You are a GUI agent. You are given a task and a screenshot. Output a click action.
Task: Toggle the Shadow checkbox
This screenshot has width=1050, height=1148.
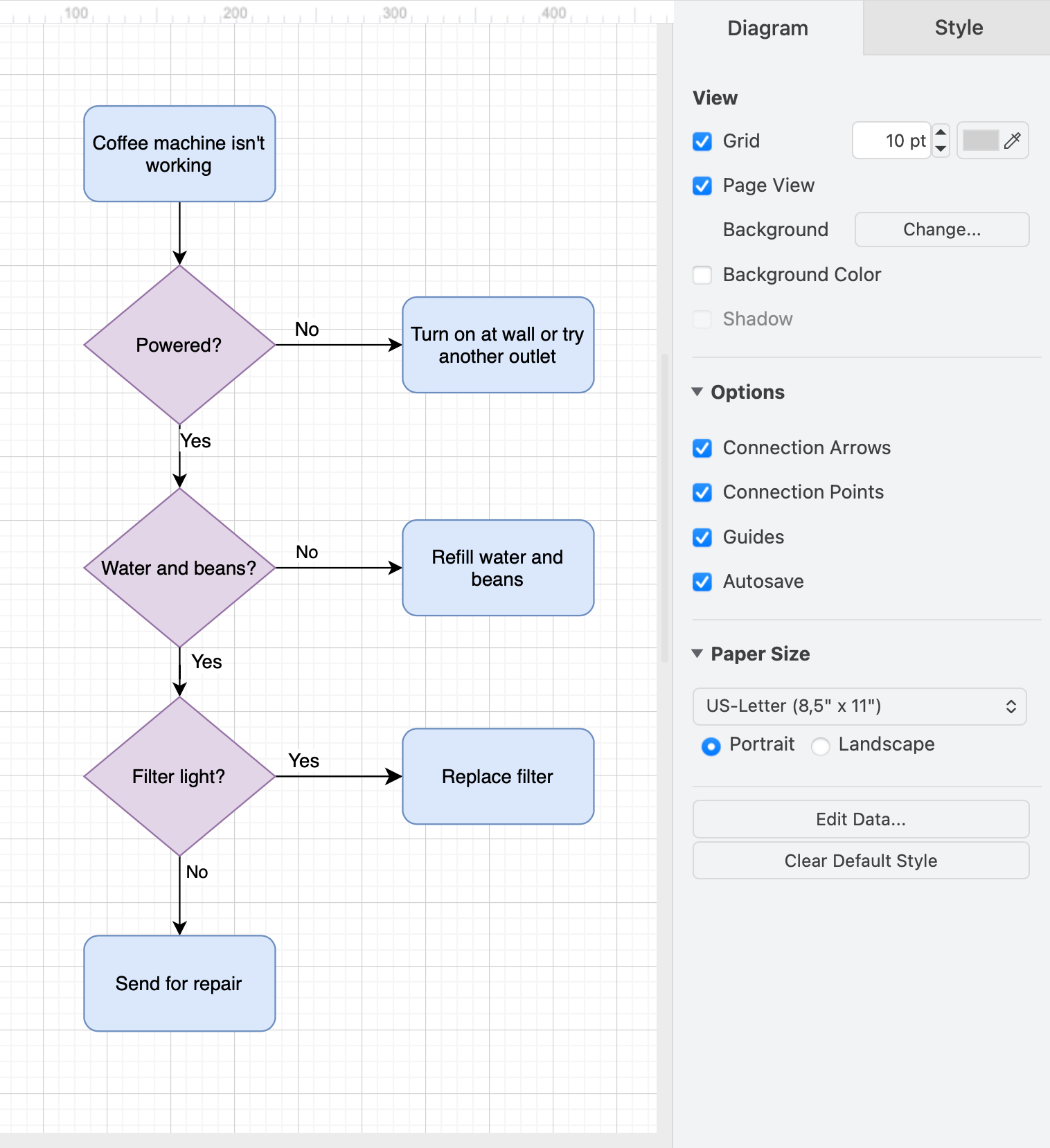tap(702, 319)
